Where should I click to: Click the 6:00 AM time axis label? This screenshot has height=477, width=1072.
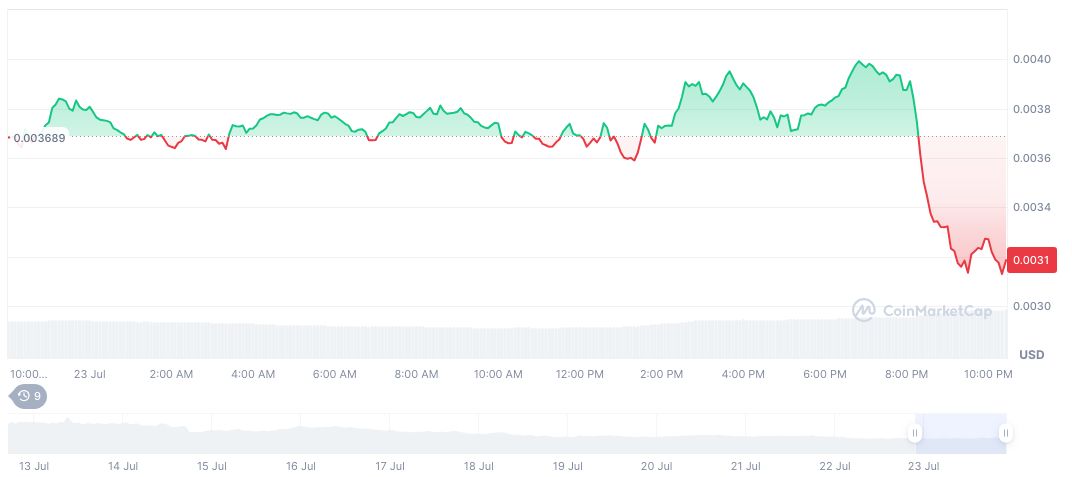[334, 374]
